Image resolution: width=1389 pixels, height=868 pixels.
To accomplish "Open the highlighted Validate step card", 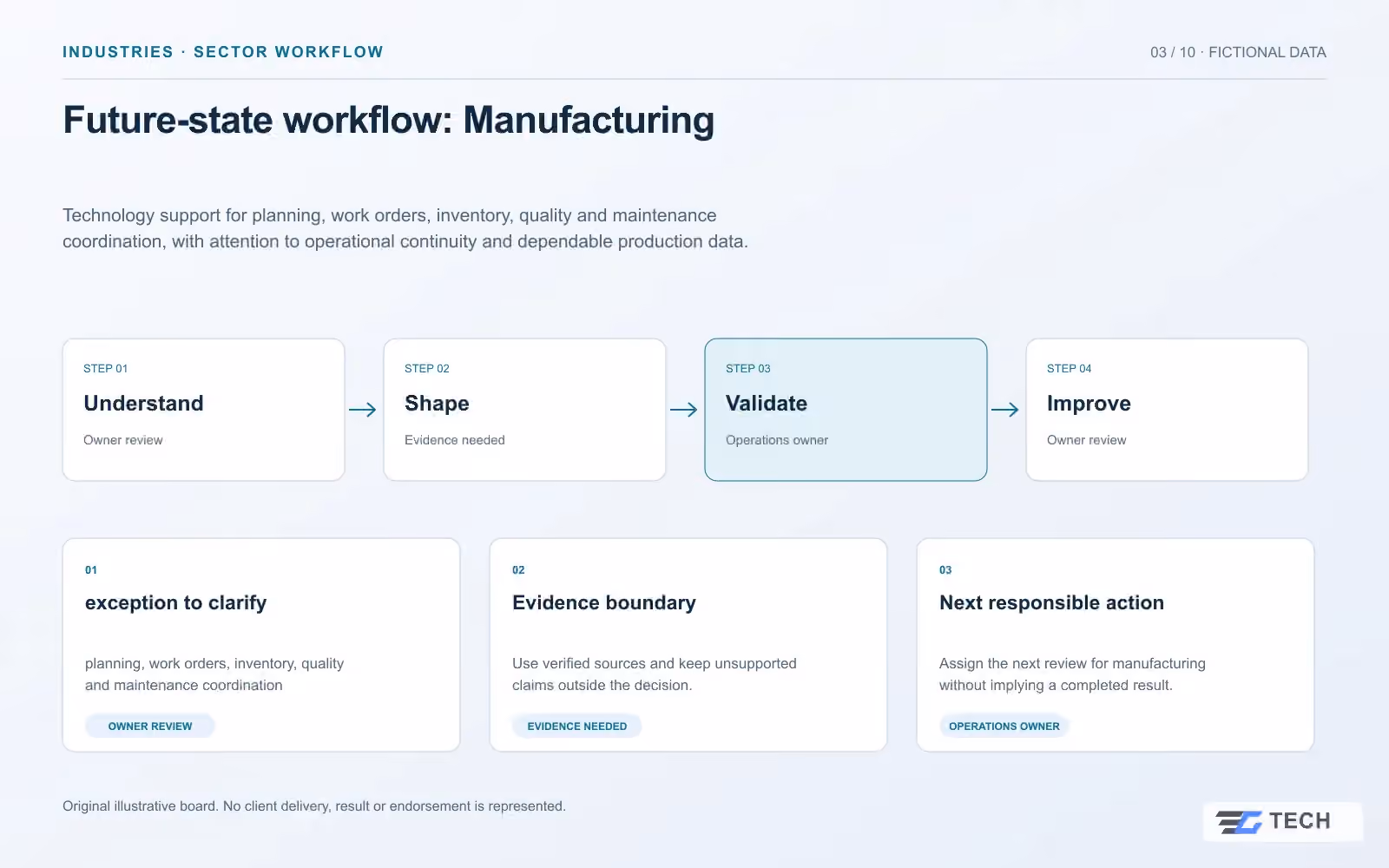I will click(x=846, y=410).
